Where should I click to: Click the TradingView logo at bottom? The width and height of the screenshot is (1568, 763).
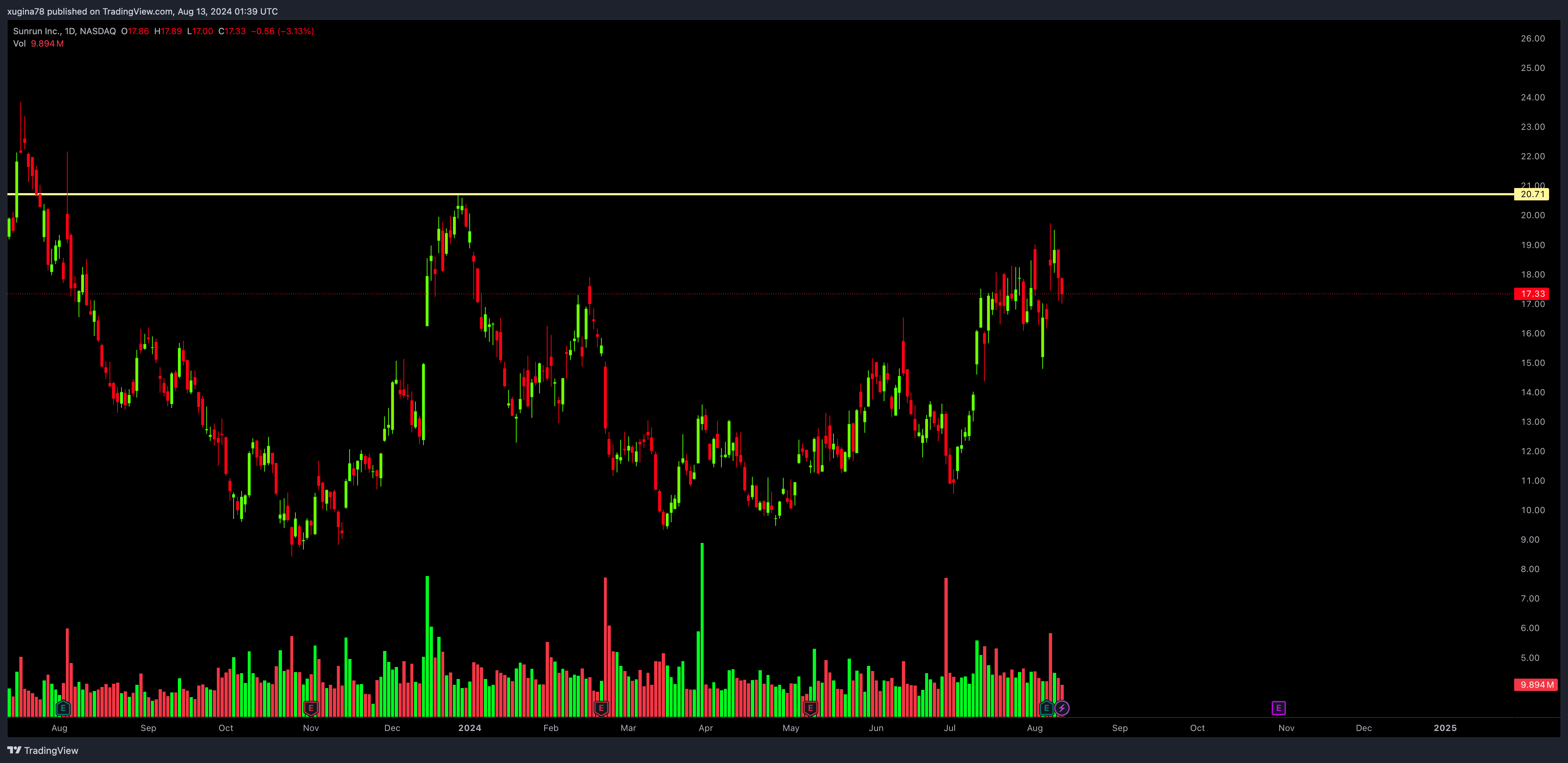43,750
